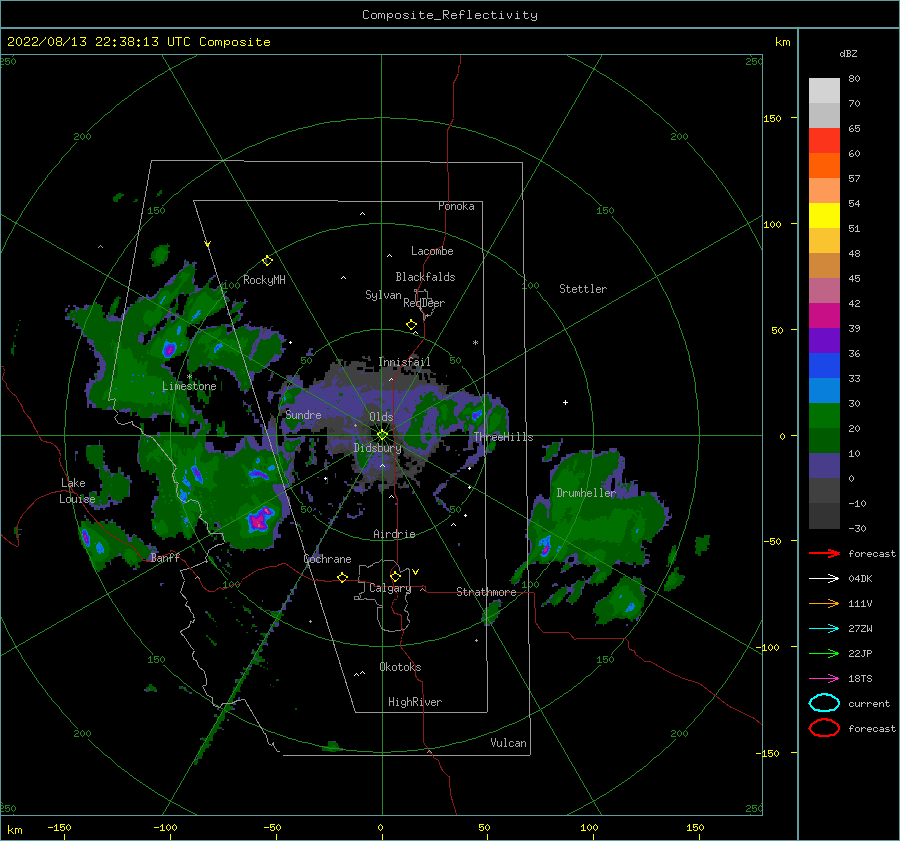
Task: Click the Strathmore label
Action: tap(486, 592)
